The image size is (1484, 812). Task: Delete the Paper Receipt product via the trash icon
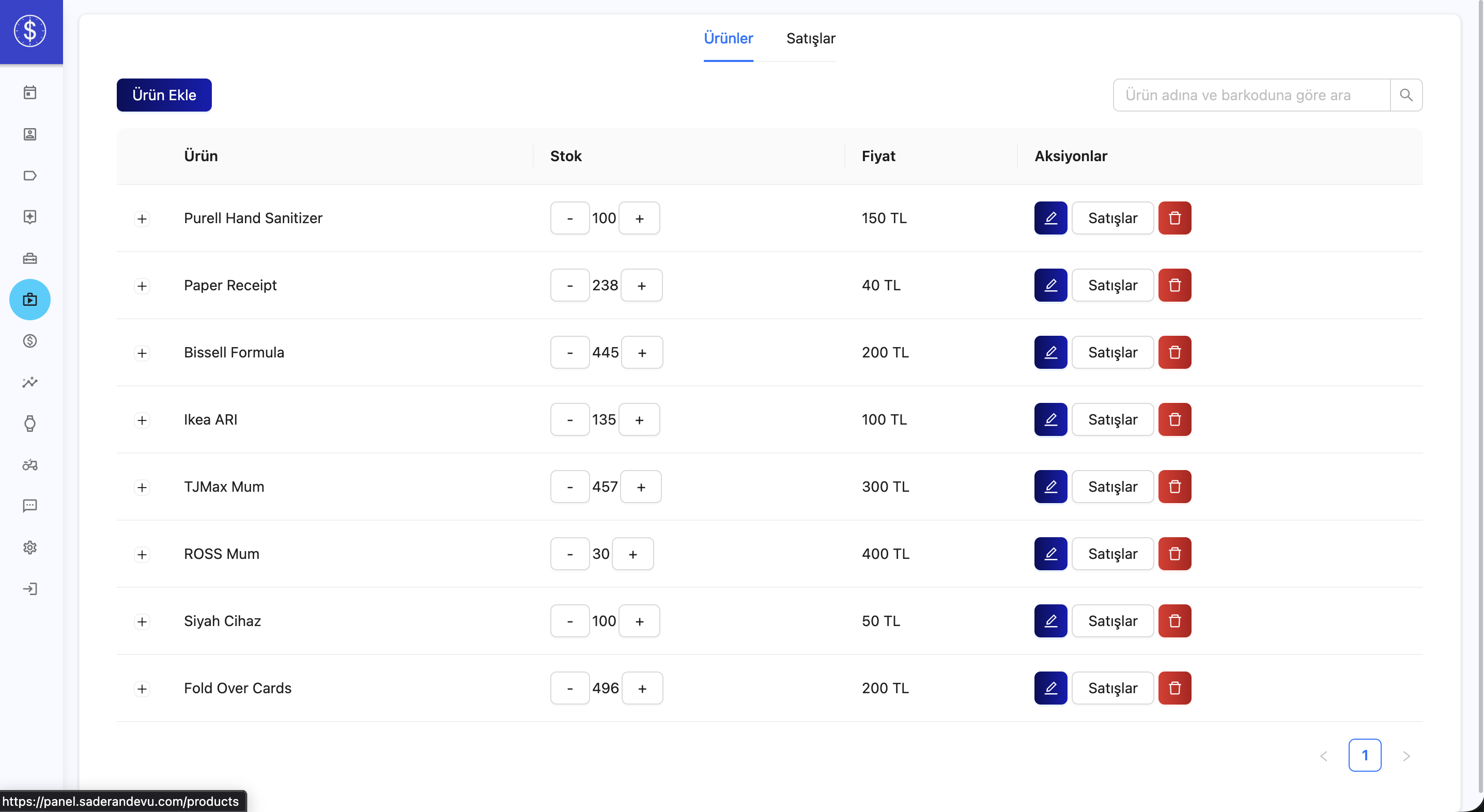pos(1174,285)
